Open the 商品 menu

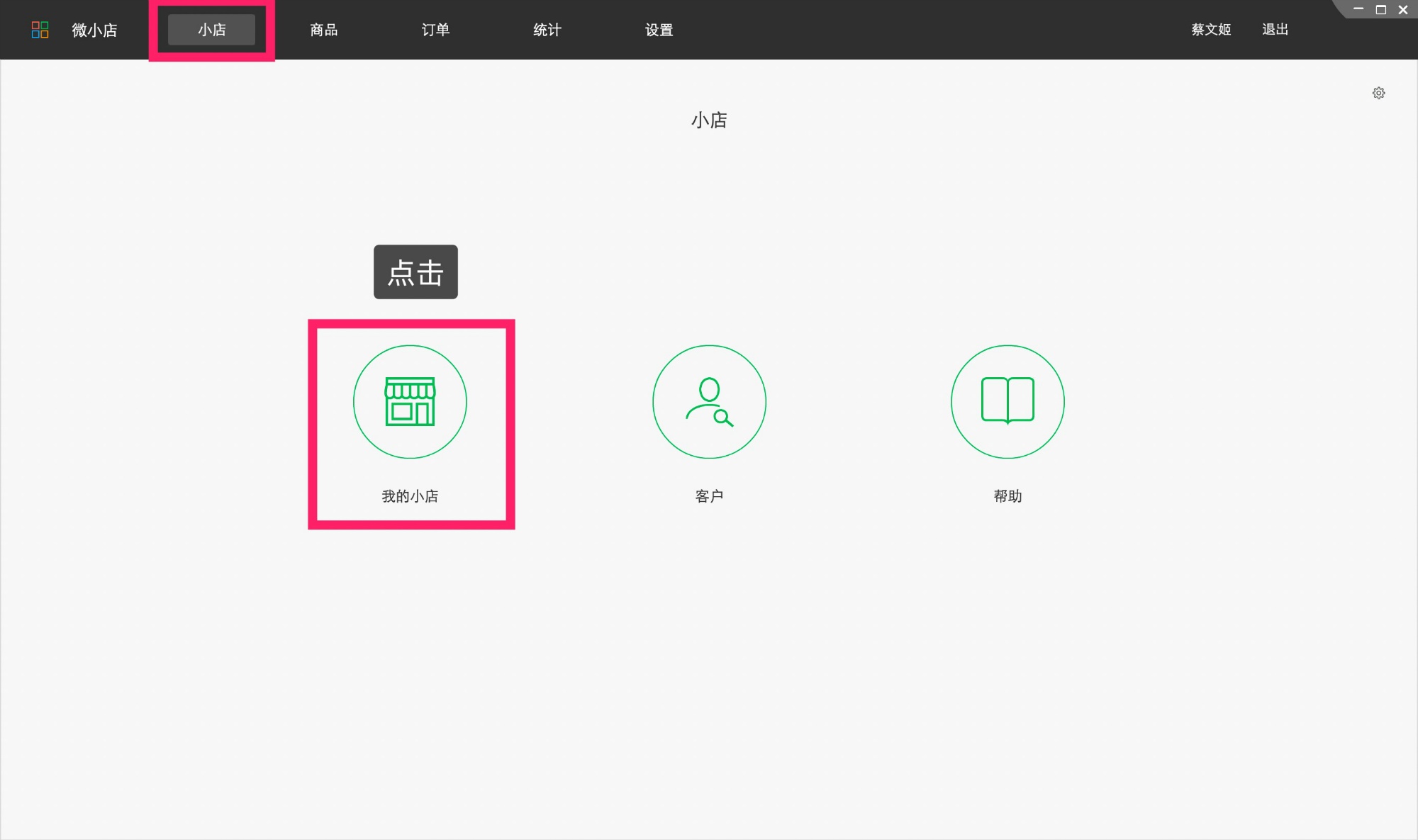(x=323, y=29)
